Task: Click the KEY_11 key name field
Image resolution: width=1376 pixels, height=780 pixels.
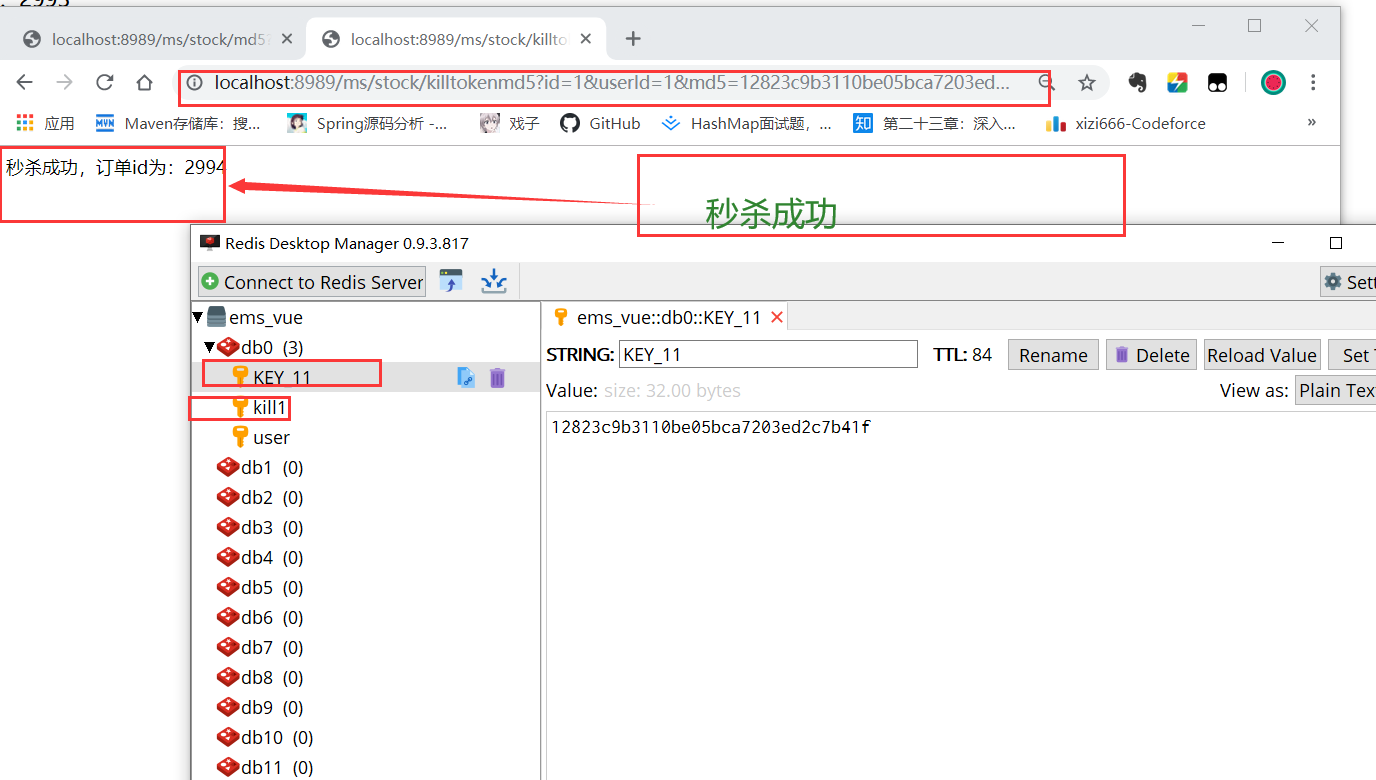Action: [767, 354]
